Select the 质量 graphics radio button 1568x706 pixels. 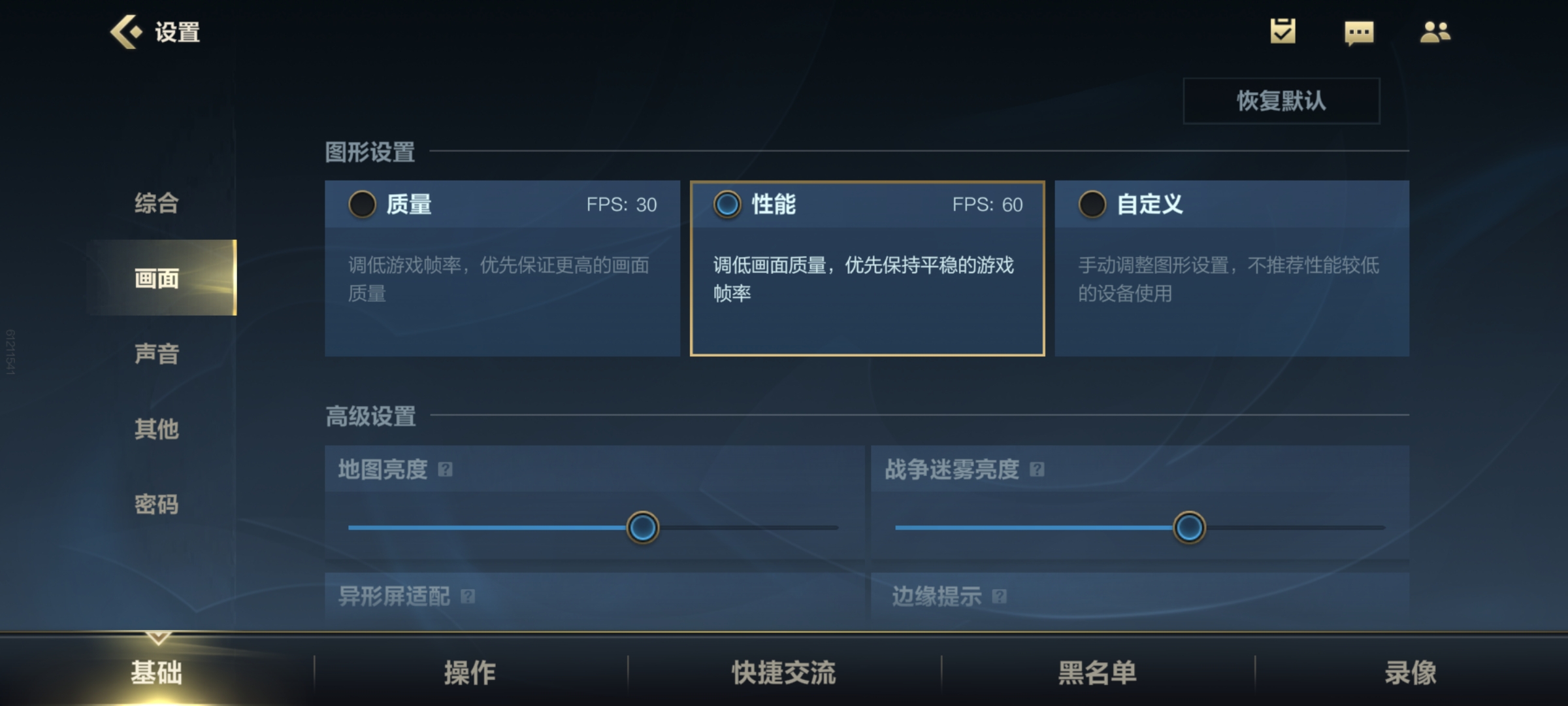coord(362,205)
